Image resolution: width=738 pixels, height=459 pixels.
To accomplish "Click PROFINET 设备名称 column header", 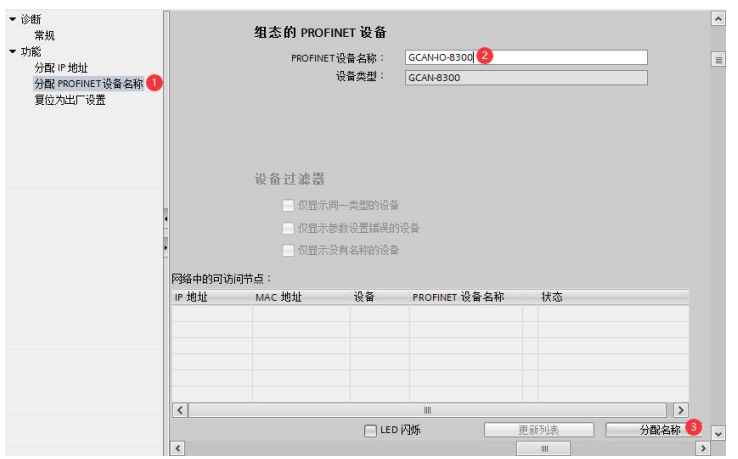I will (x=466, y=297).
